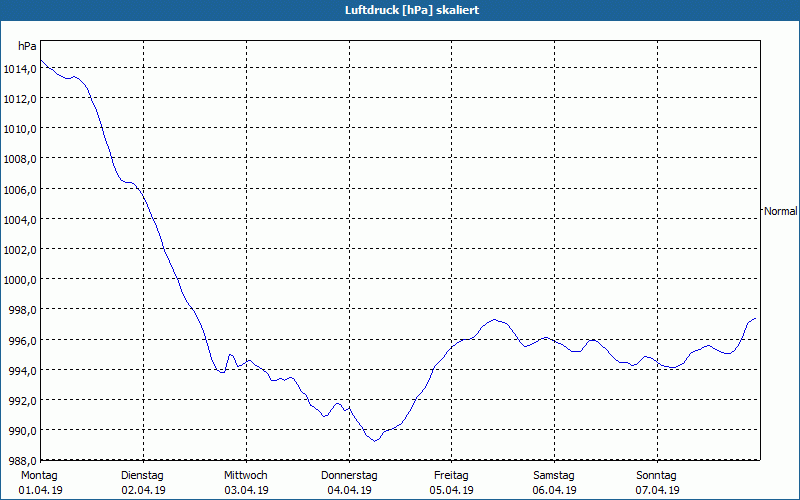The height and width of the screenshot is (500, 800).
Task: Click the '998,0' axis value
Action: tap(23, 310)
